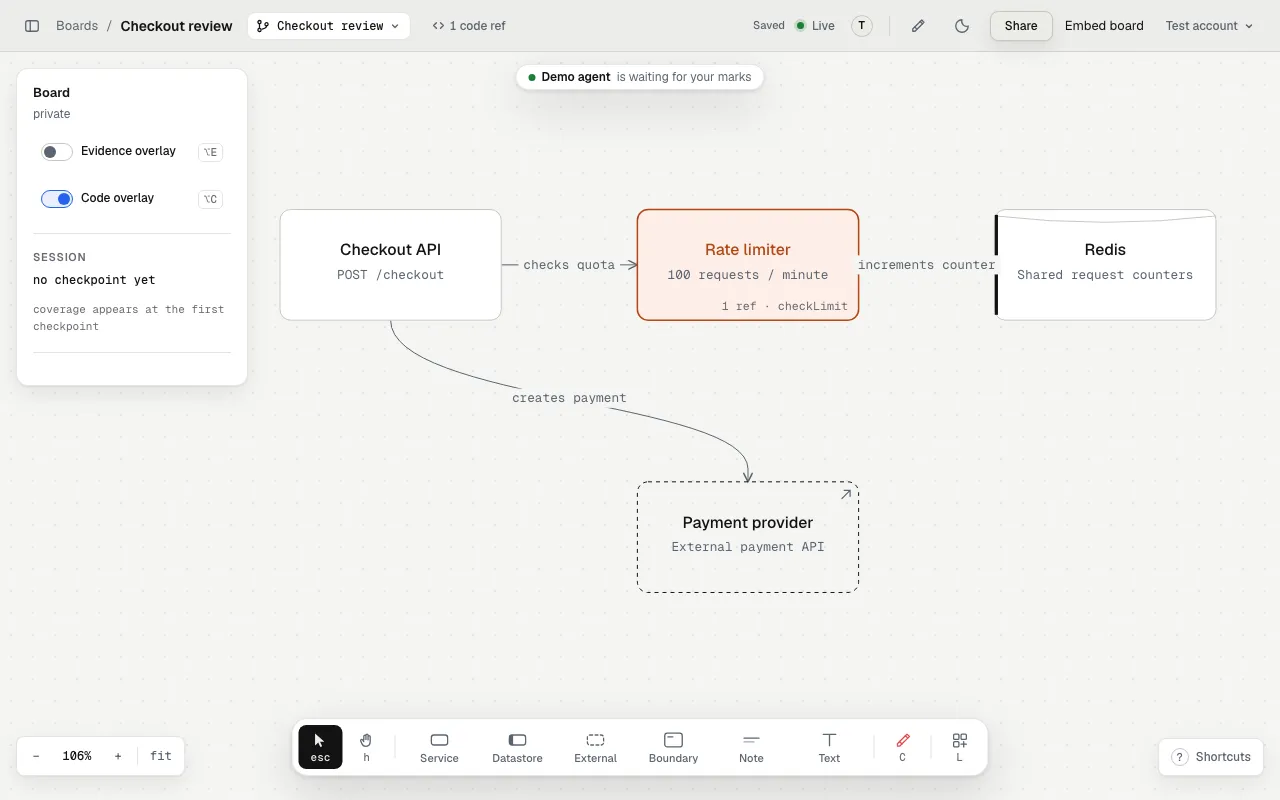Select the Payment provider node
The width and height of the screenshot is (1280, 800).
pos(748,537)
